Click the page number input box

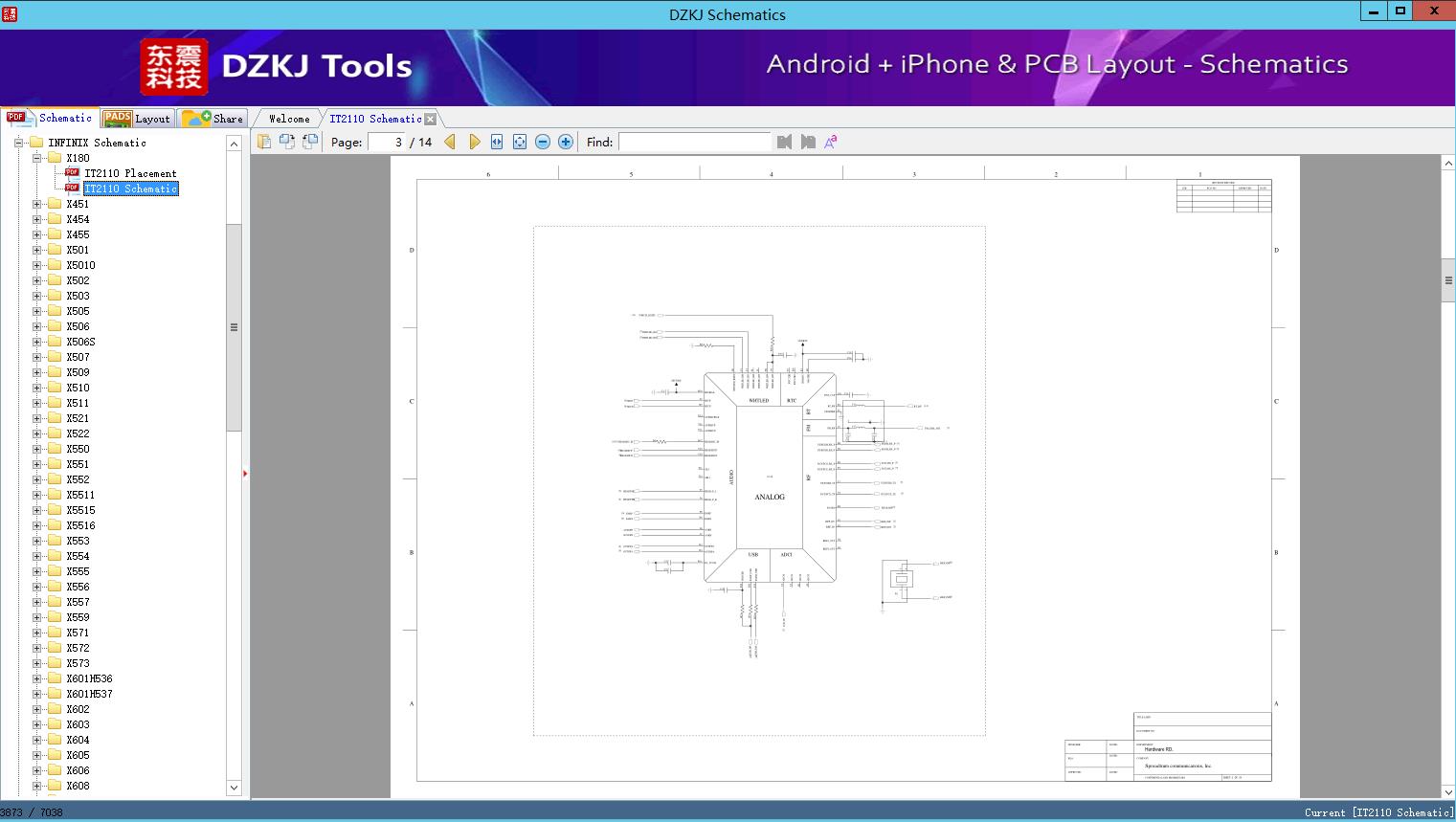pos(386,142)
